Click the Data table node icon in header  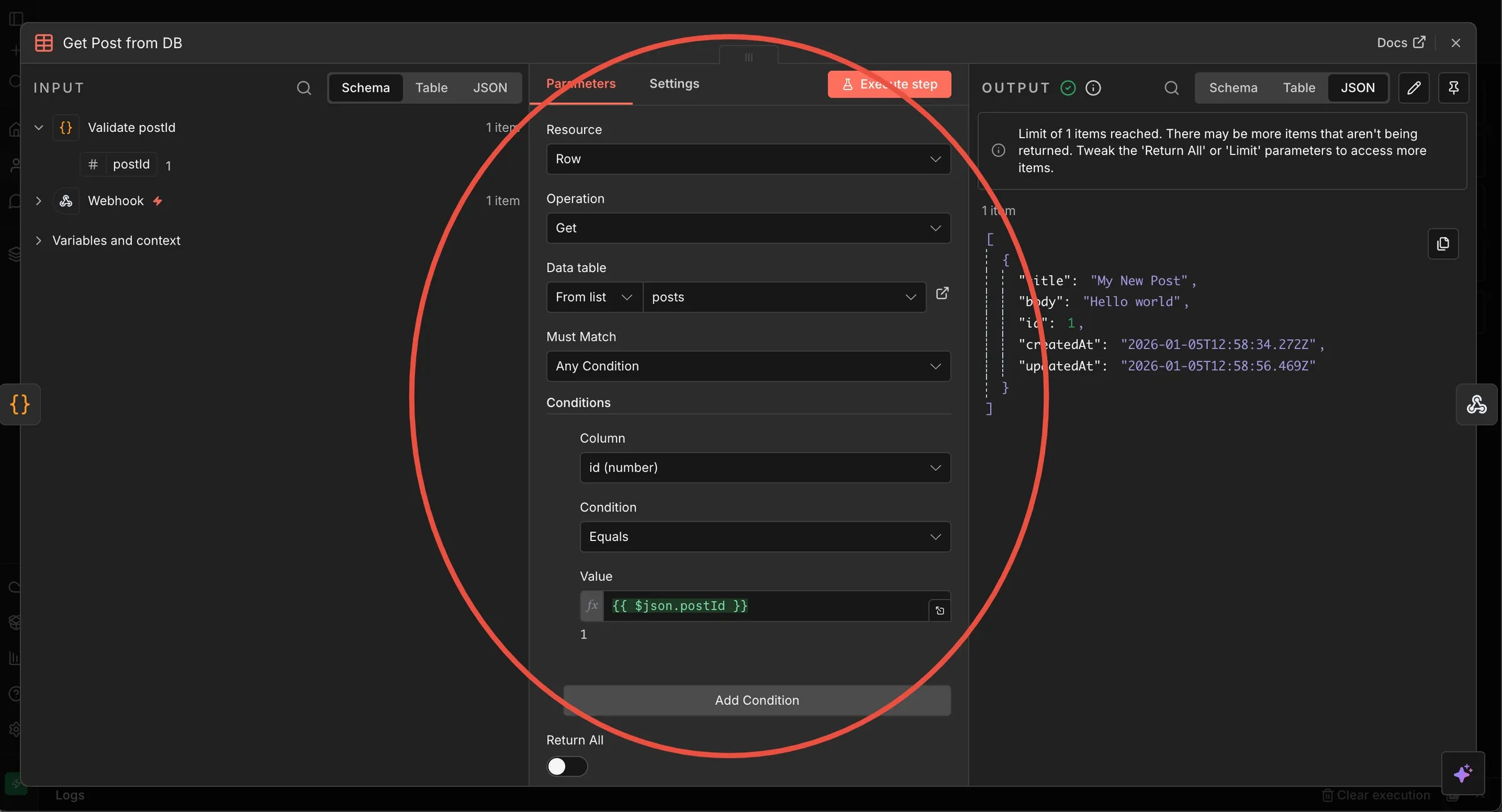[44, 43]
